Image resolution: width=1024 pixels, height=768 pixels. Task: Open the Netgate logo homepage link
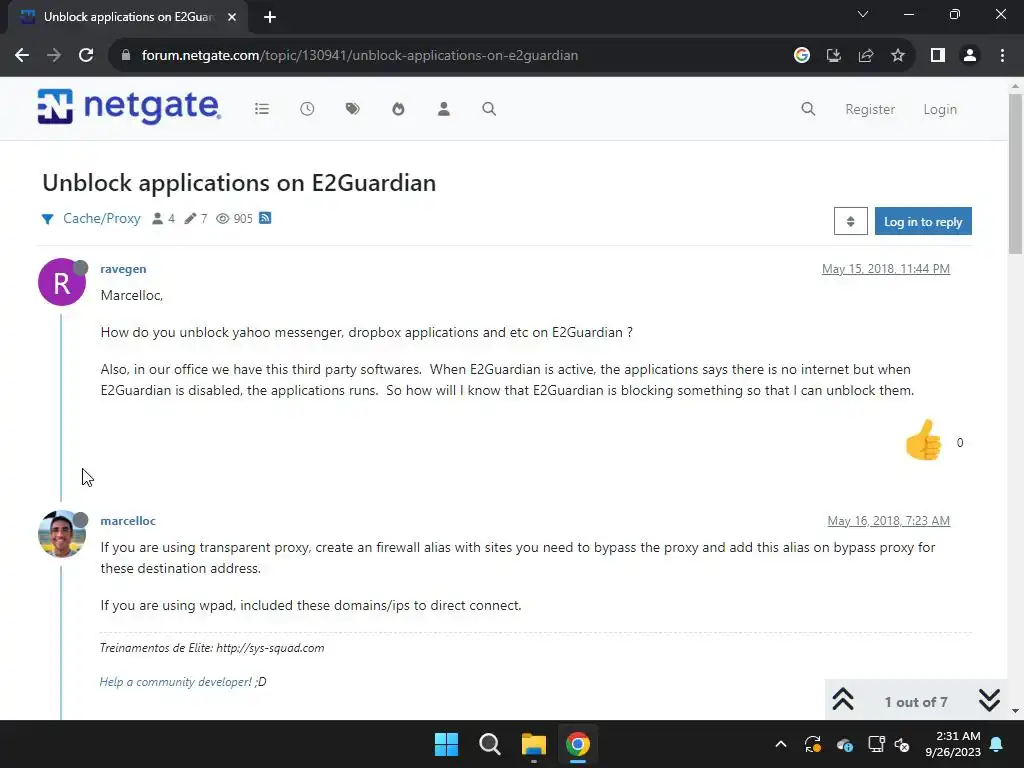(129, 107)
